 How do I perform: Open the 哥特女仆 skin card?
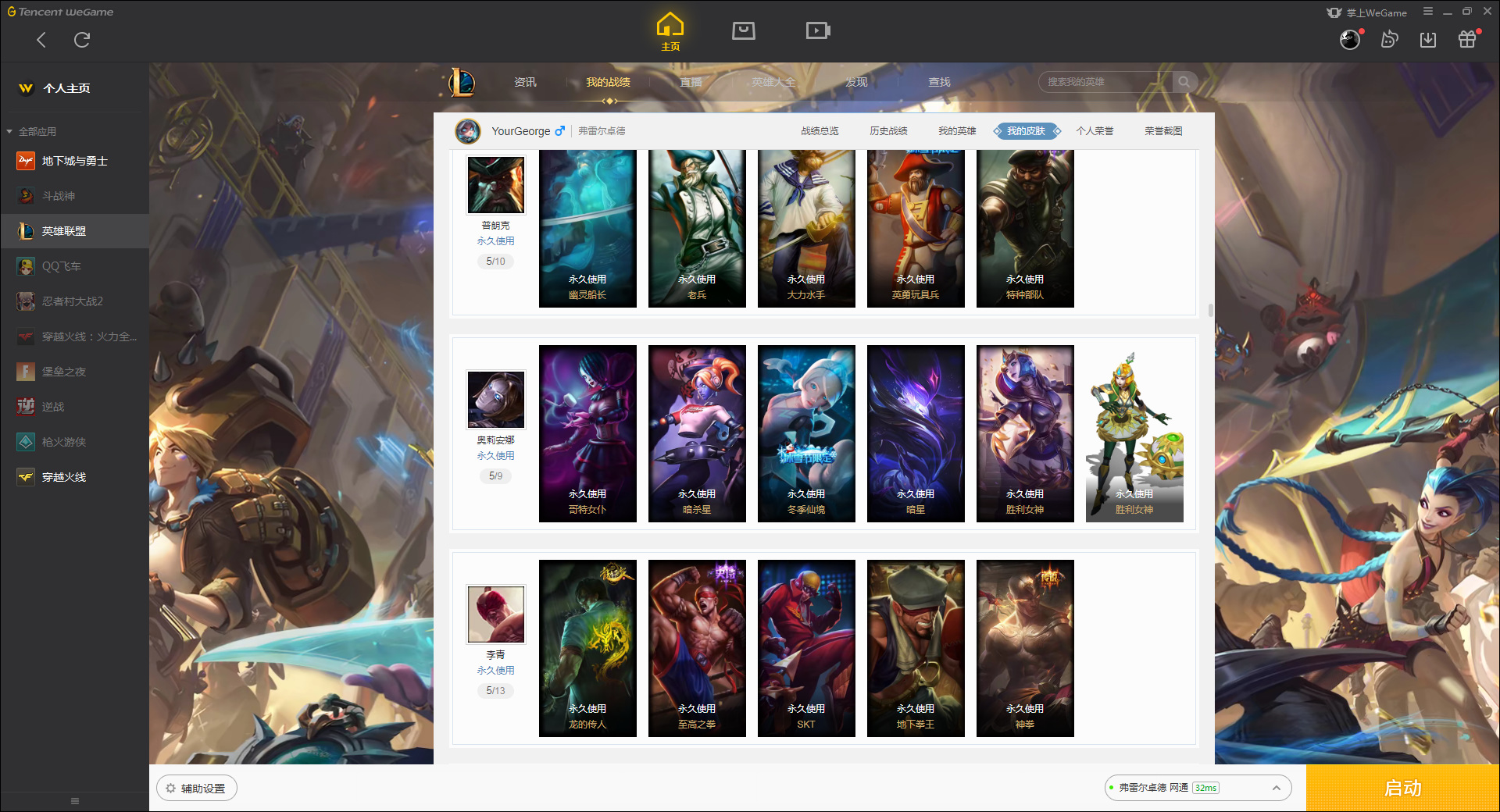point(587,433)
